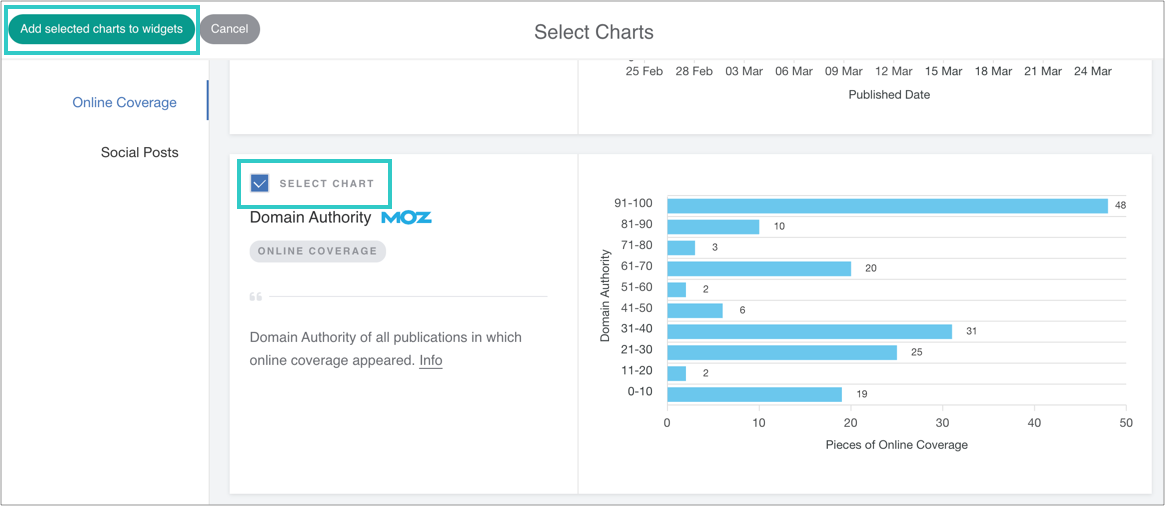Click the 51-60 bar showing 2
Screen dimensions: 1165x506
[x=677, y=289]
